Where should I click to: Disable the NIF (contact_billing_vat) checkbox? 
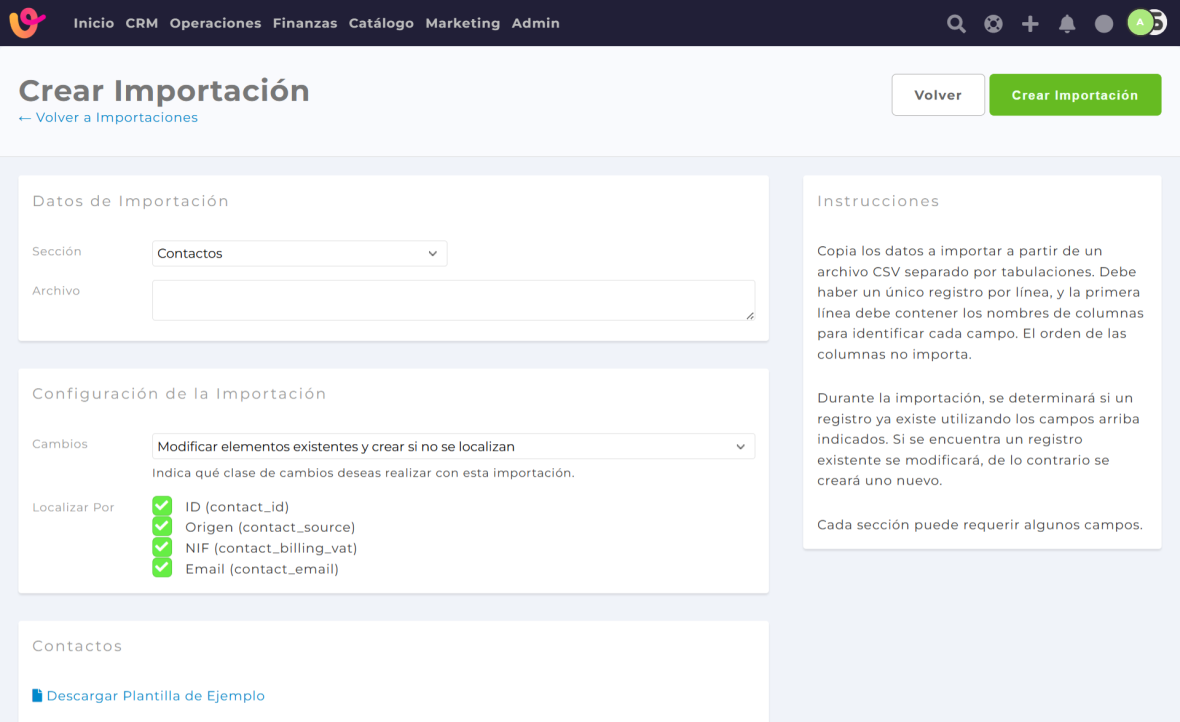[162, 547]
